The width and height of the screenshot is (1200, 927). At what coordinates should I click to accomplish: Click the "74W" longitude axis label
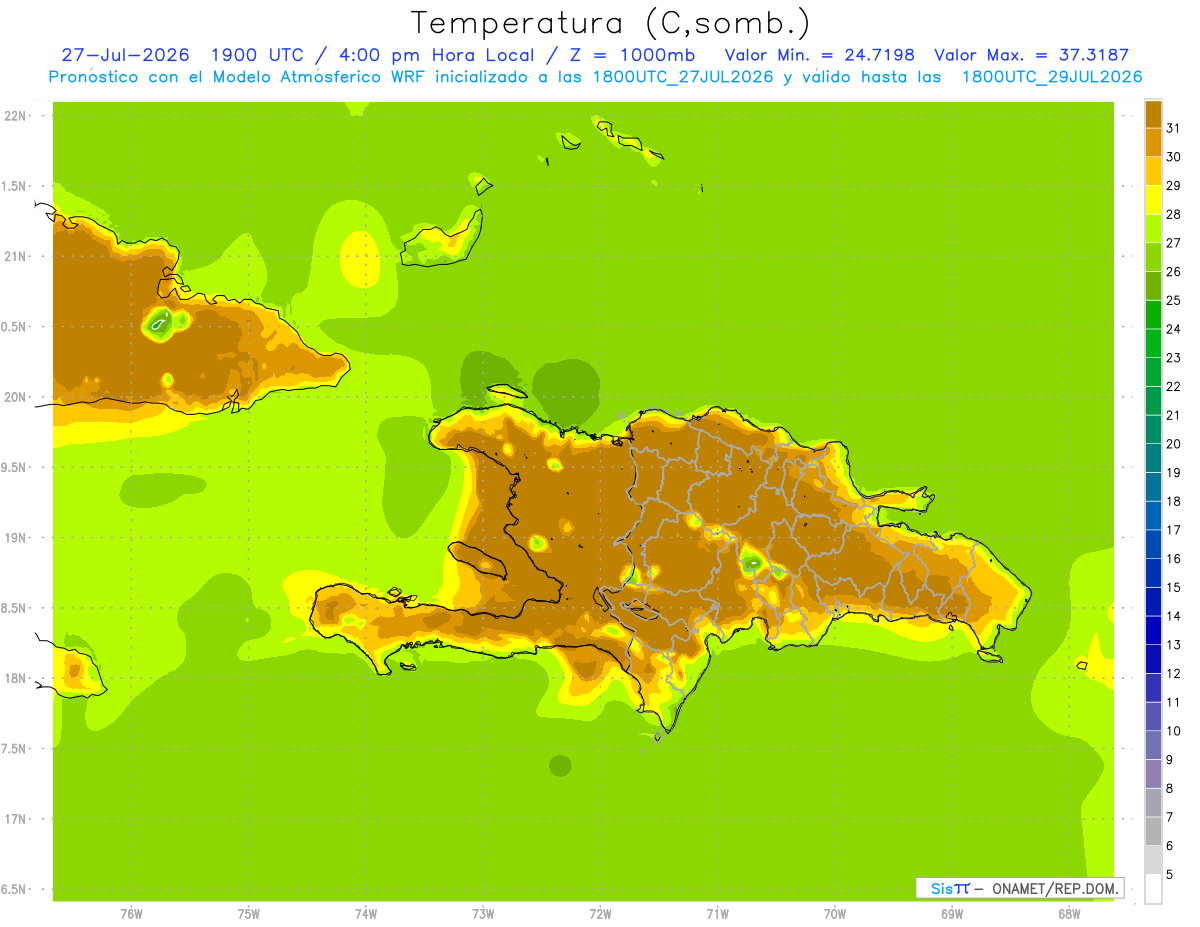pyautogui.click(x=366, y=914)
